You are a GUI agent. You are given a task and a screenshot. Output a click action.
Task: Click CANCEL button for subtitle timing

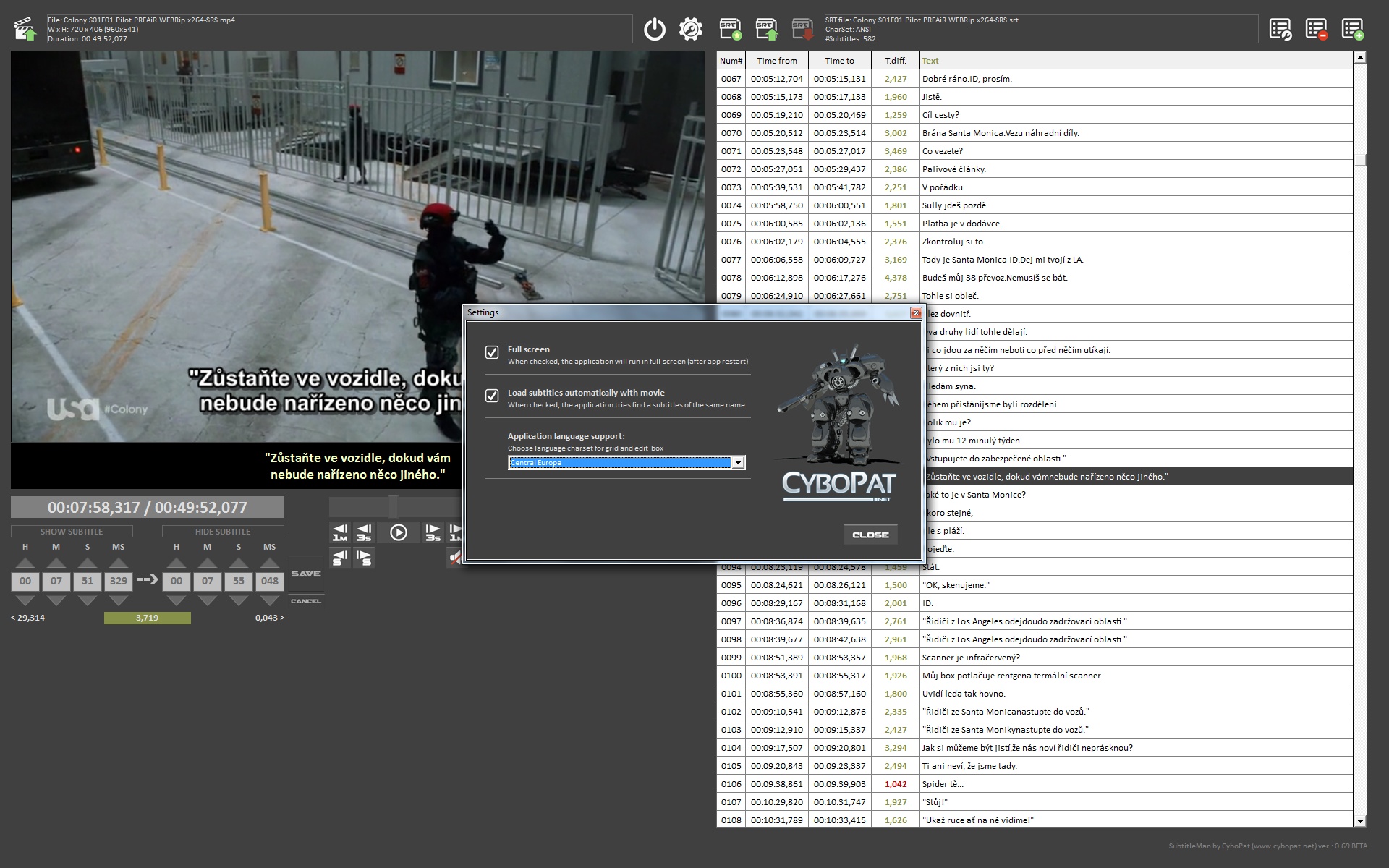tap(306, 601)
